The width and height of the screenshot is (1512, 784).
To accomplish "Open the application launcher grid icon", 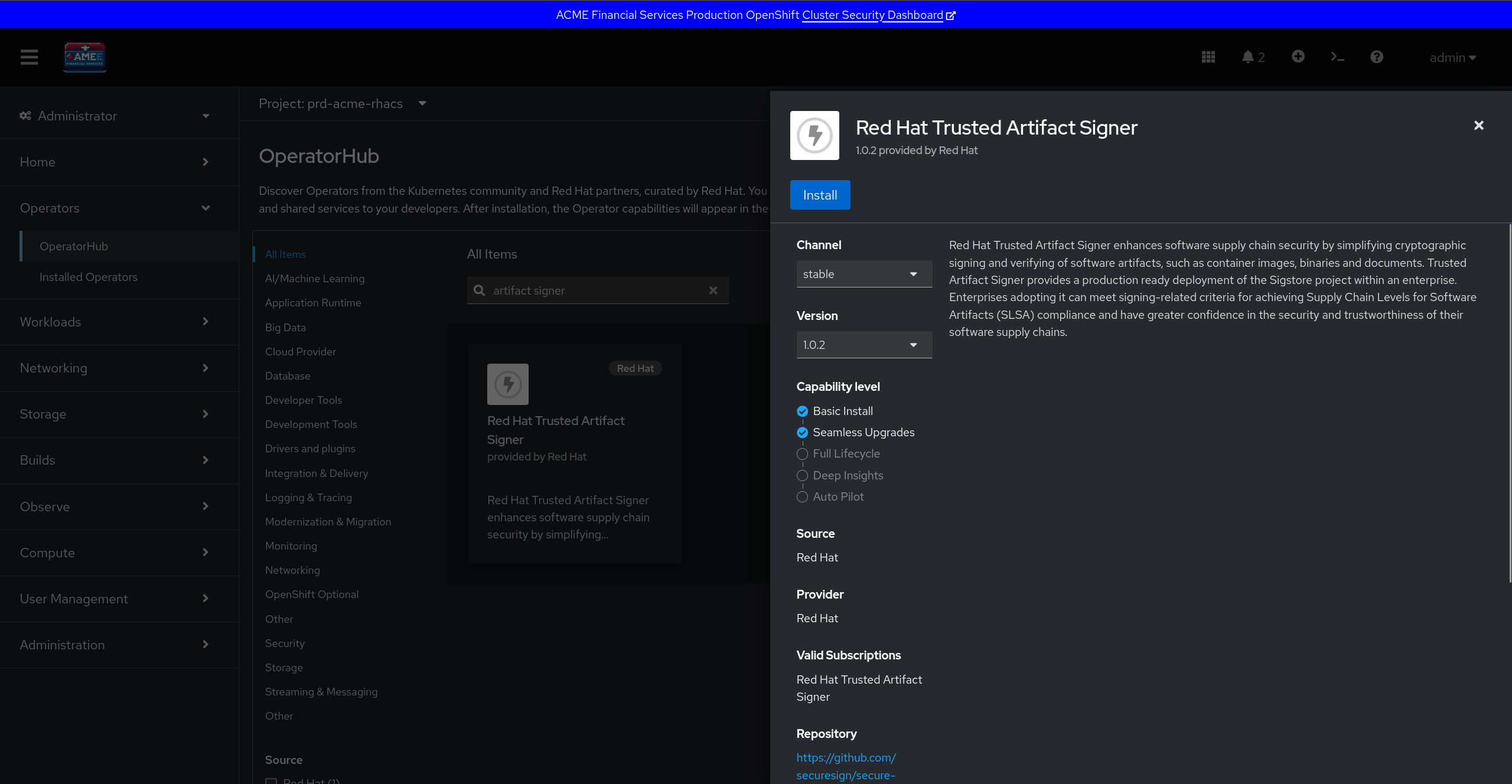I will pyautogui.click(x=1208, y=57).
